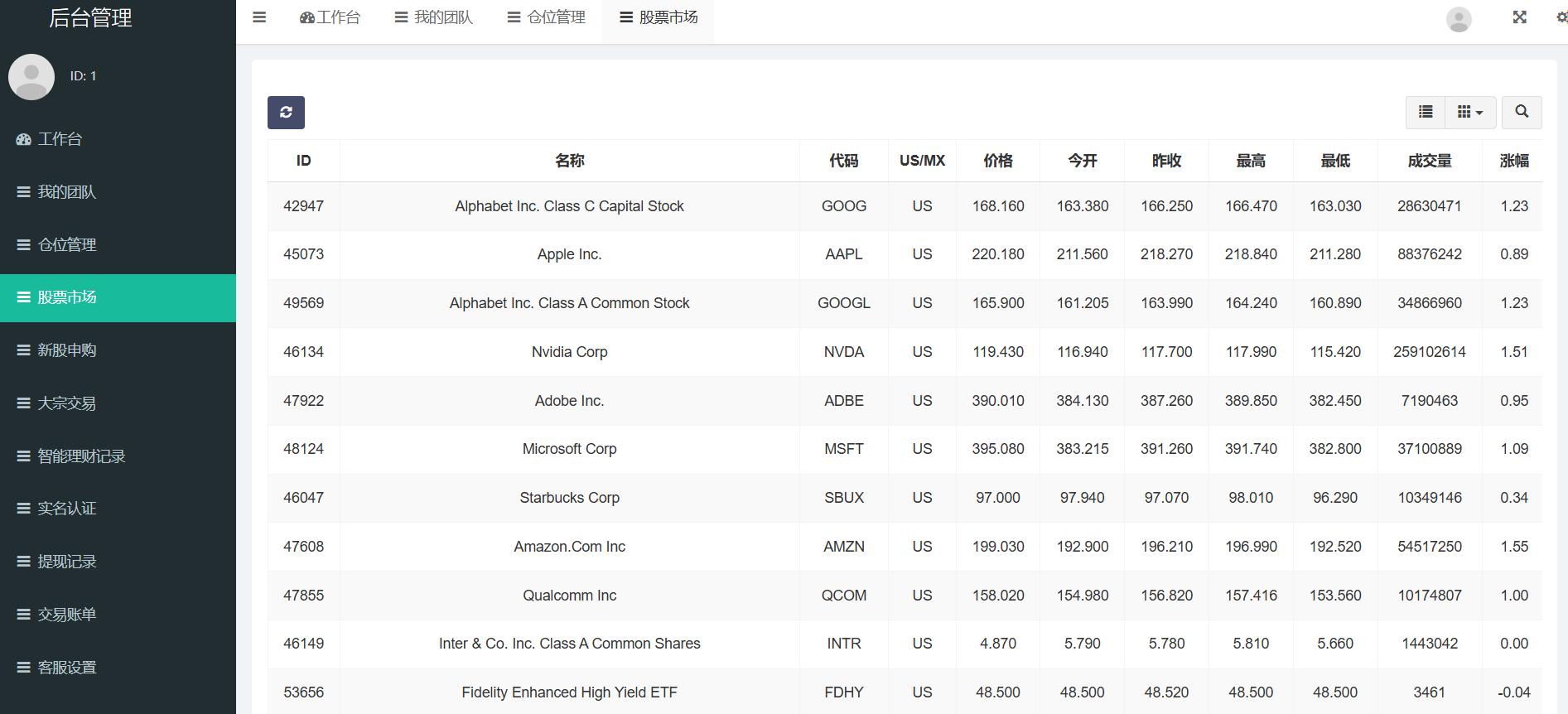Switch table to card view toggle
Image resolution: width=1568 pixels, height=714 pixels.
click(1426, 112)
